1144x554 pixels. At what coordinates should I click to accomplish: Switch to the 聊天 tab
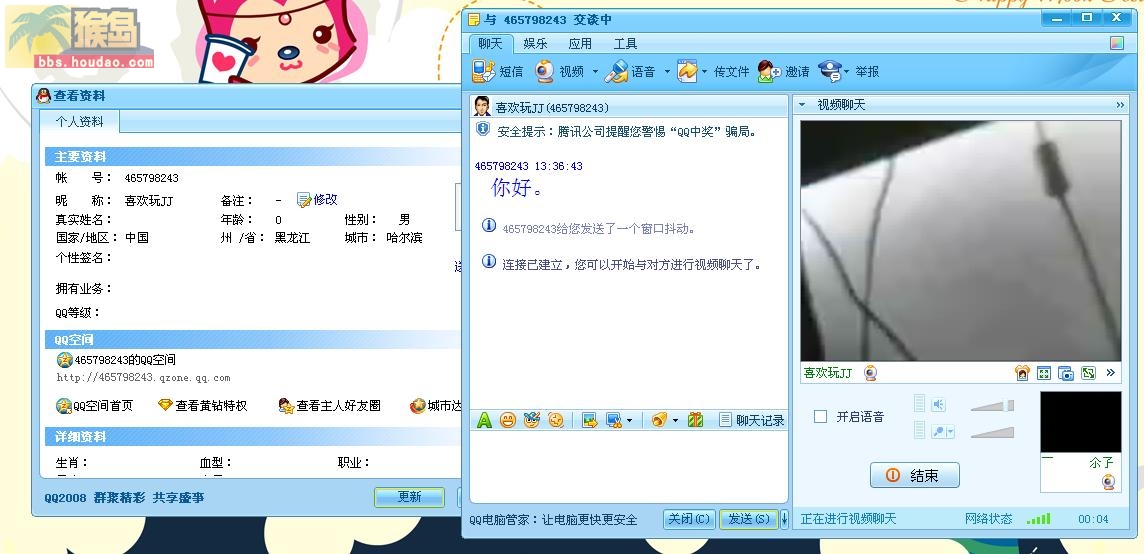click(x=491, y=43)
